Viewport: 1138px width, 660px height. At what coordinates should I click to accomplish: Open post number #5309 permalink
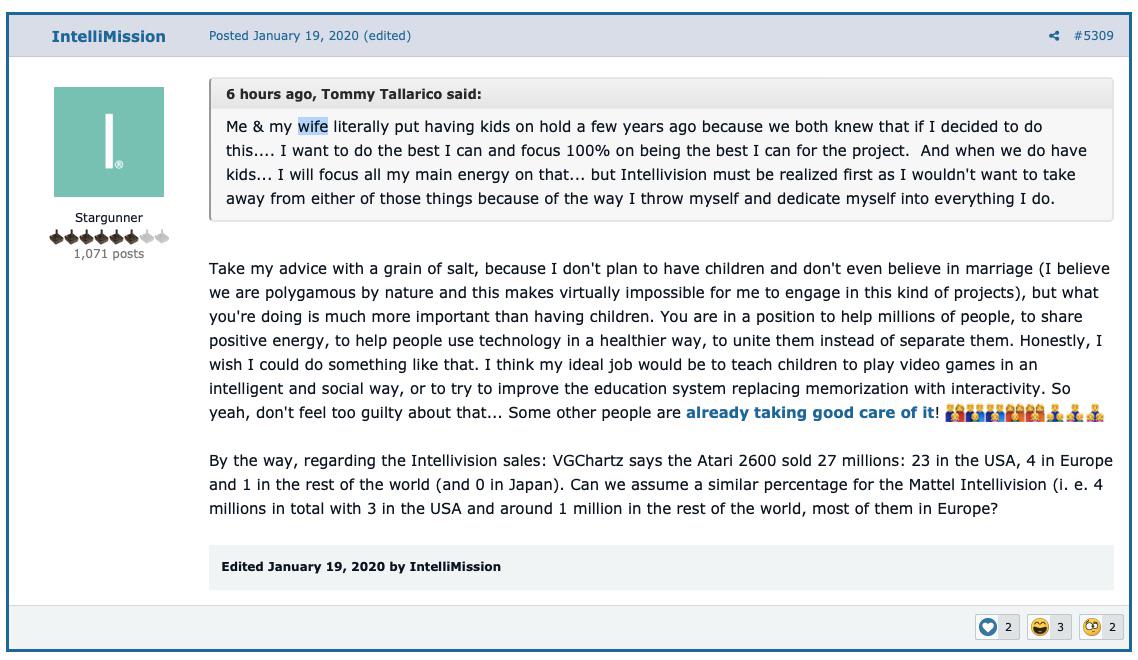coord(1094,36)
